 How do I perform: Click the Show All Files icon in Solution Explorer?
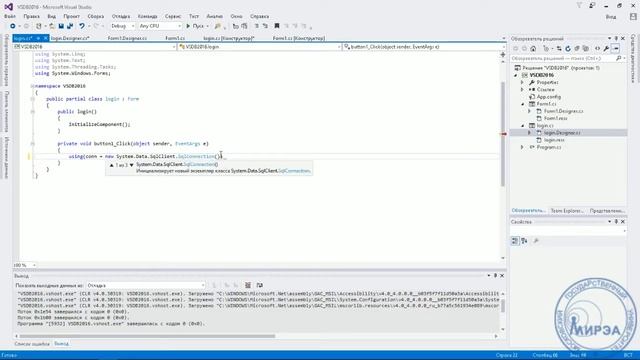586,49
